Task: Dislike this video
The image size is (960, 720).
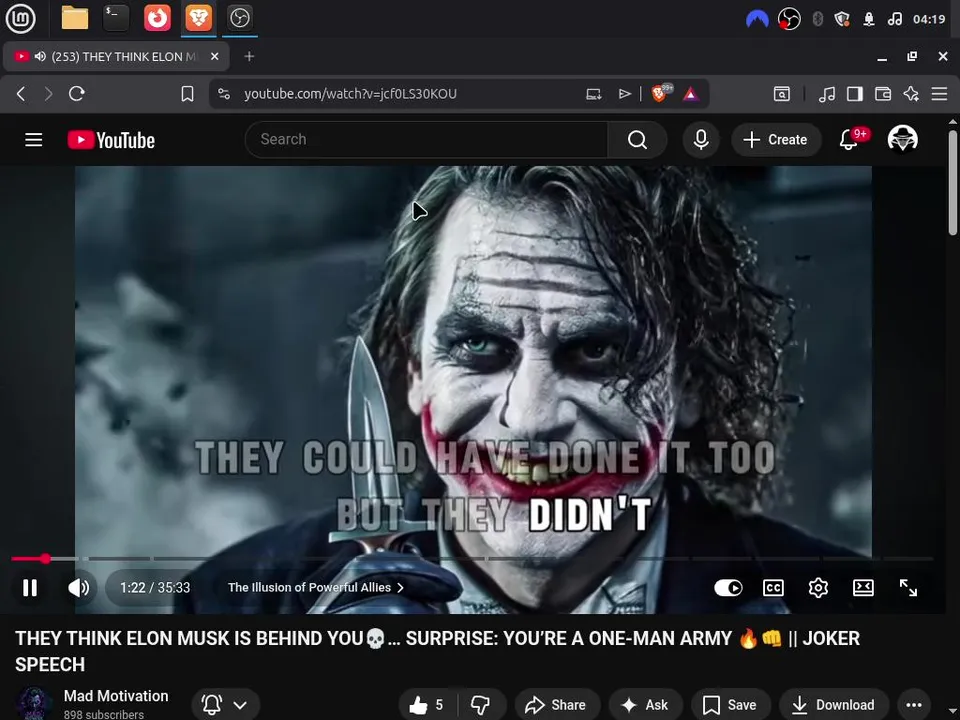Action: [481, 705]
